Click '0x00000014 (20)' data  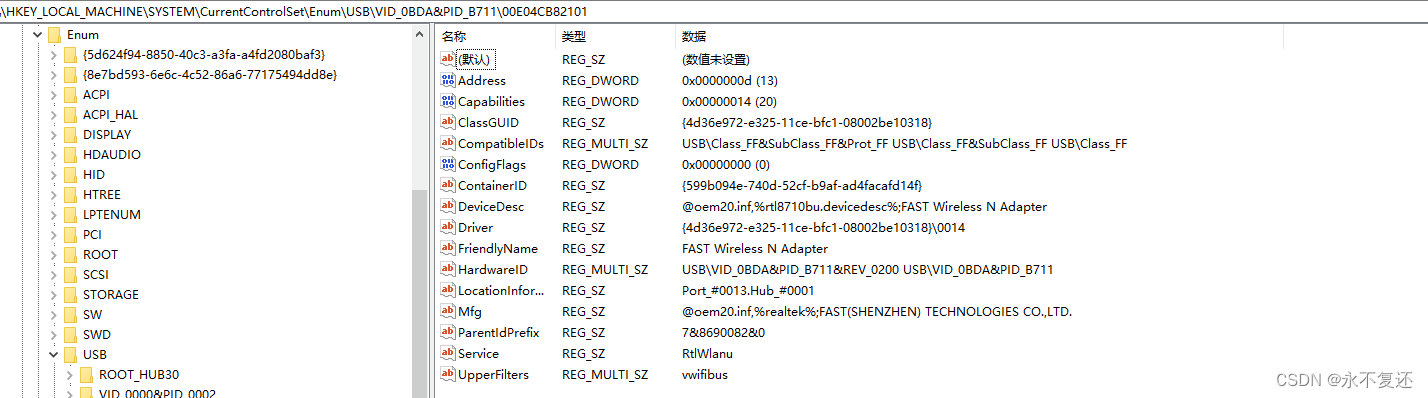pos(730,101)
